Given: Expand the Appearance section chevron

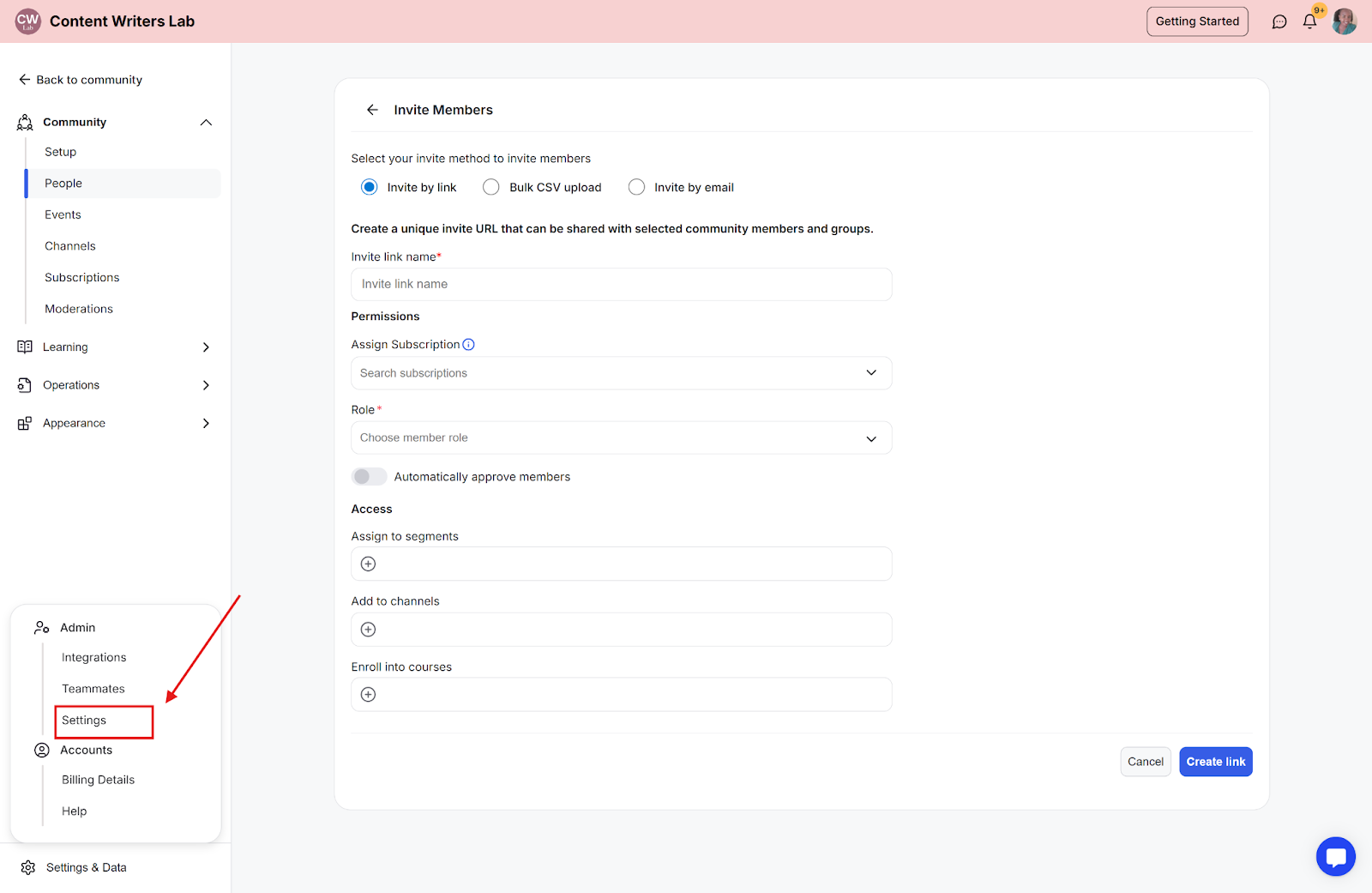Looking at the screenshot, I should click(x=206, y=423).
